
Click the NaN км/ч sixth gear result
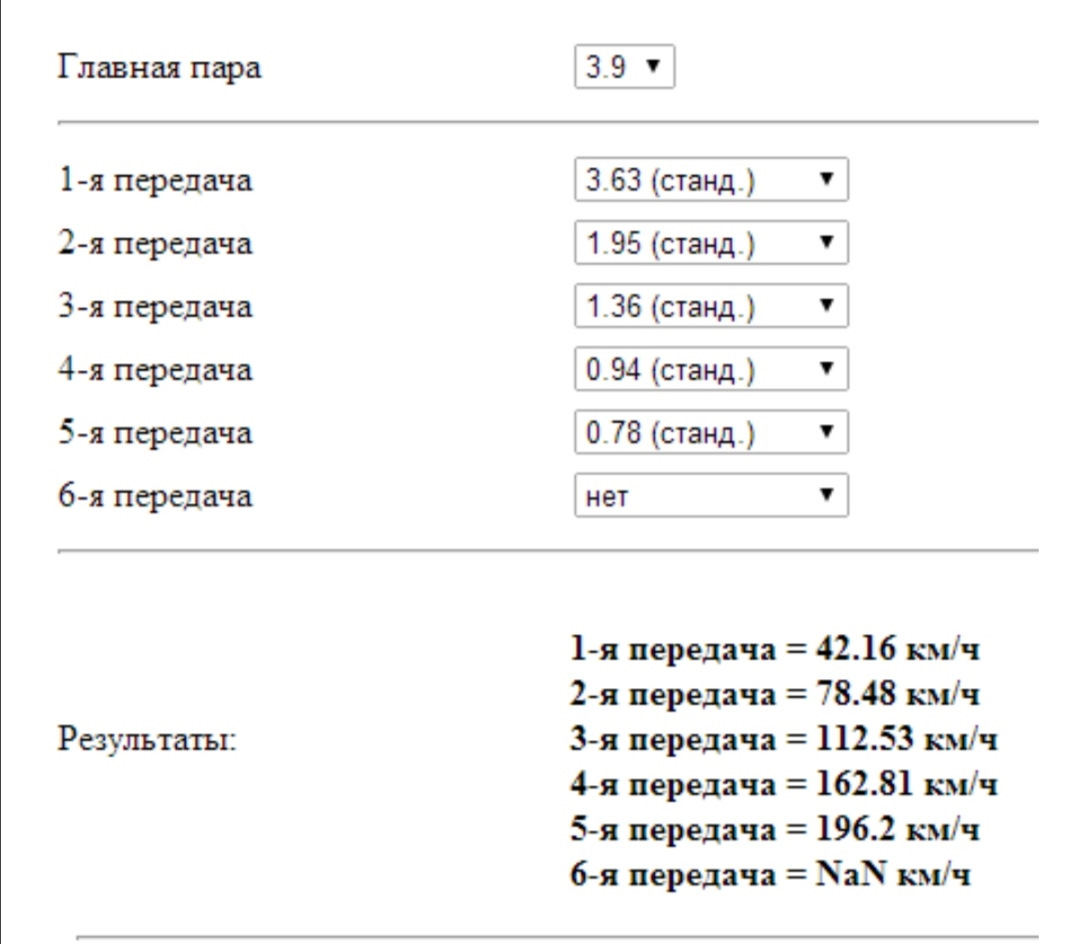(x=770, y=875)
